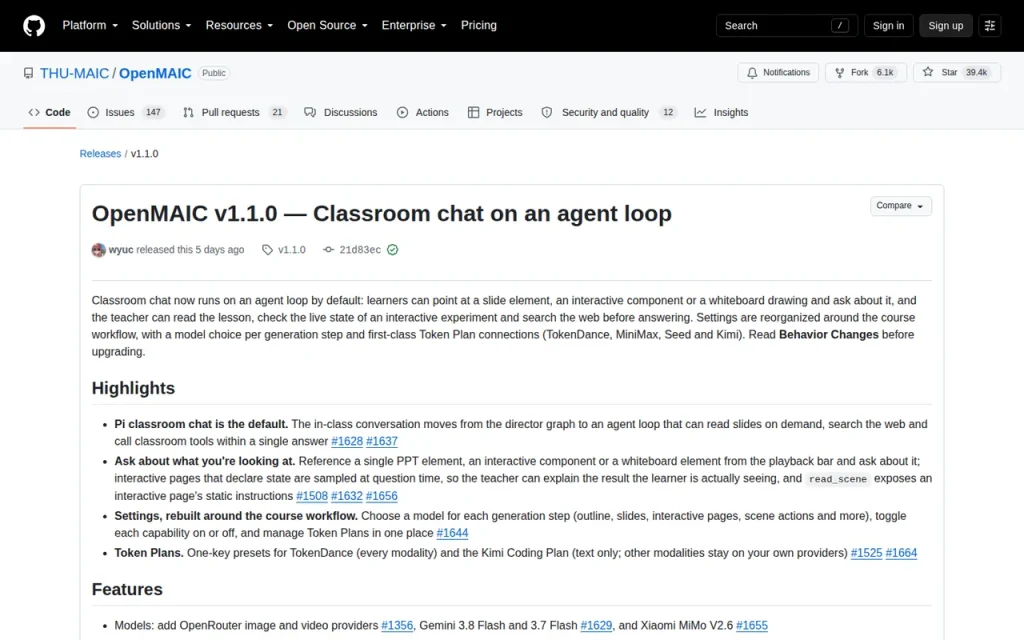Open pull request #1629
The image size is (1024, 640).
tap(596, 626)
